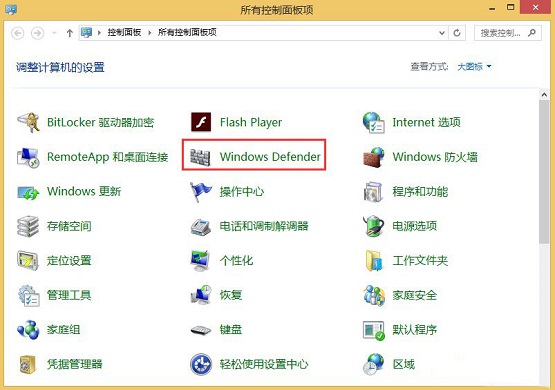
Task: Open the 轻松使用设置中心 icon
Action: coord(201,364)
